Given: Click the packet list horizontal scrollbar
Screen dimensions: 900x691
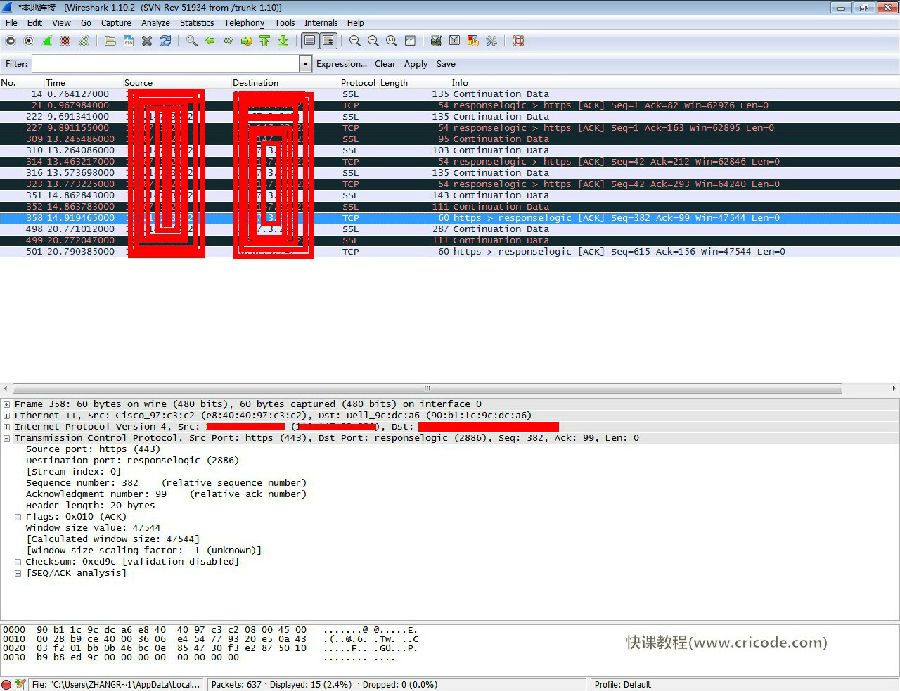Looking at the screenshot, I should 427,389.
